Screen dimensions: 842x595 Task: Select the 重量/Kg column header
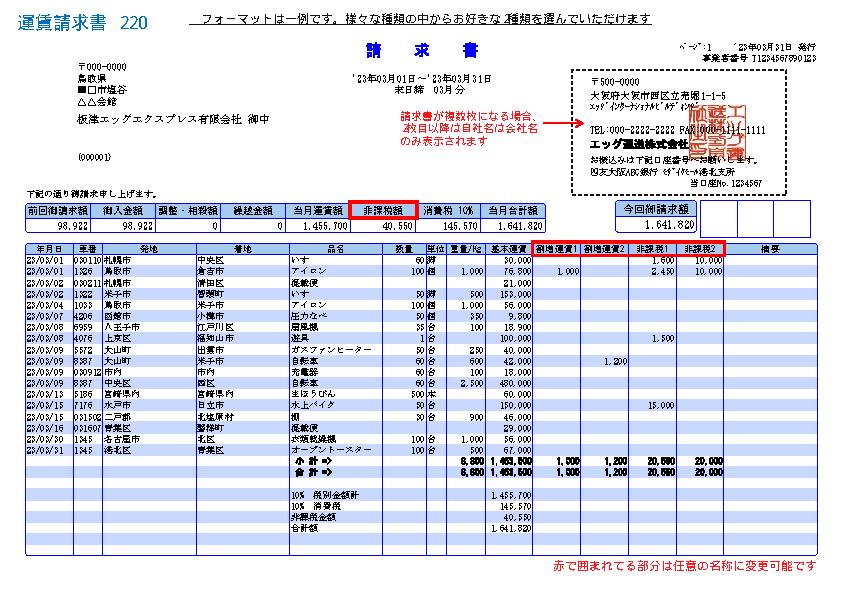pos(466,249)
